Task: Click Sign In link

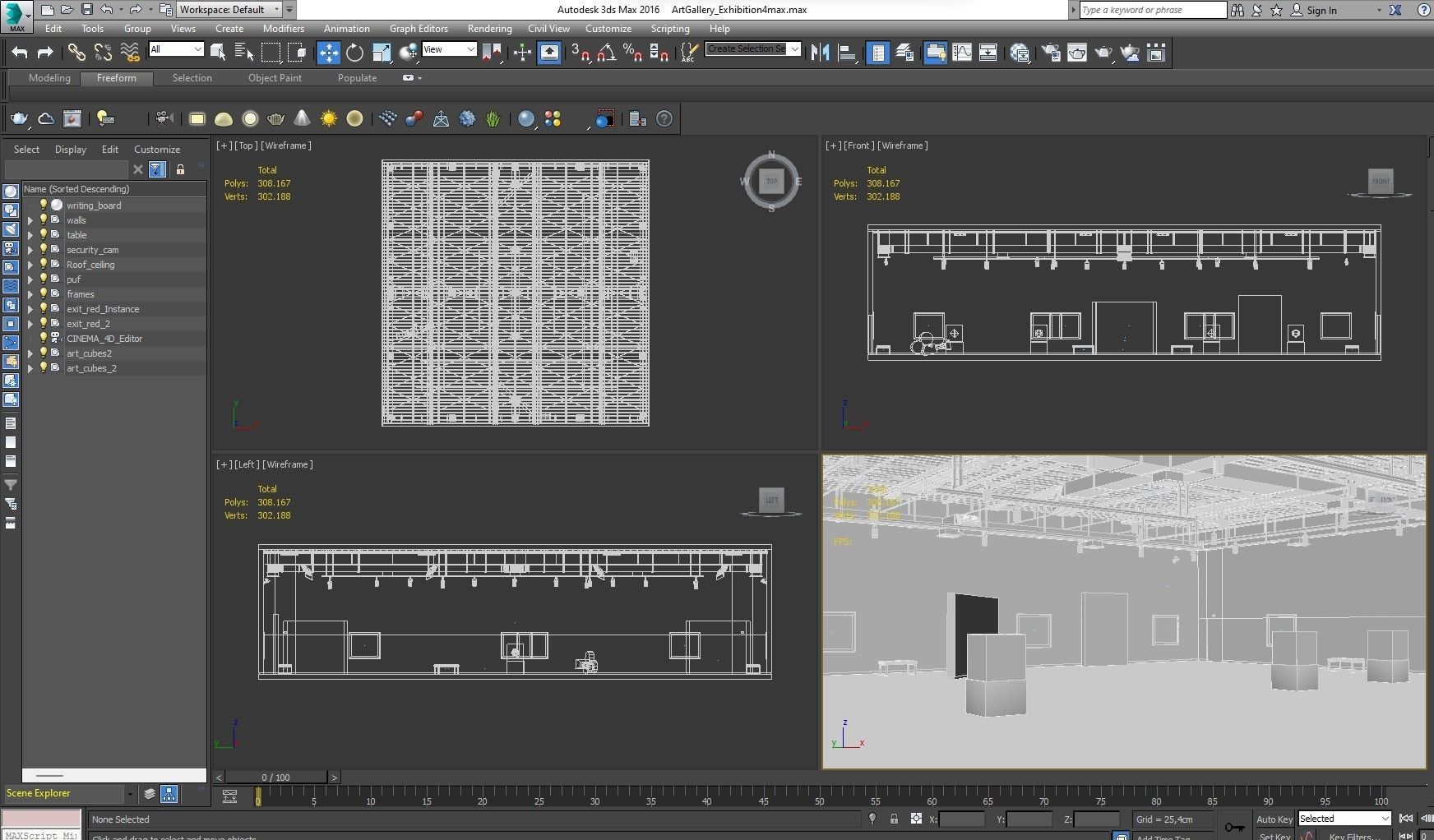Action: coord(1321,10)
